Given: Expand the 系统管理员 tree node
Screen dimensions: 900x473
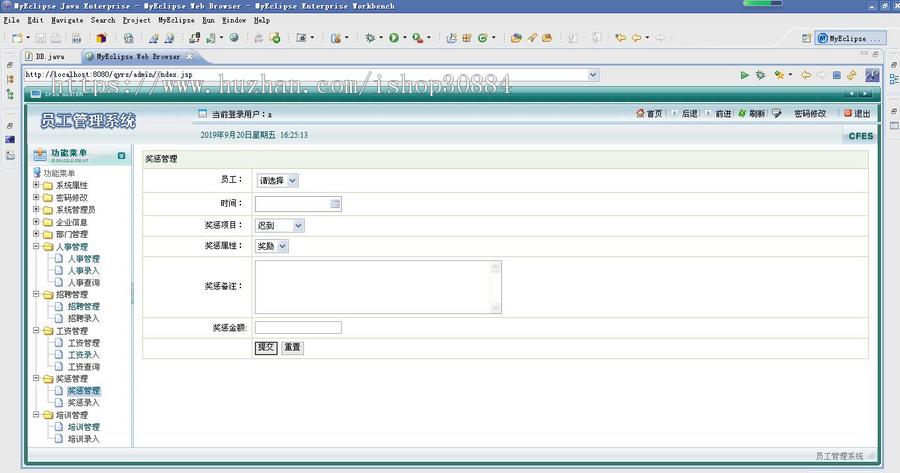Looking at the screenshot, I should coord(36,209).
